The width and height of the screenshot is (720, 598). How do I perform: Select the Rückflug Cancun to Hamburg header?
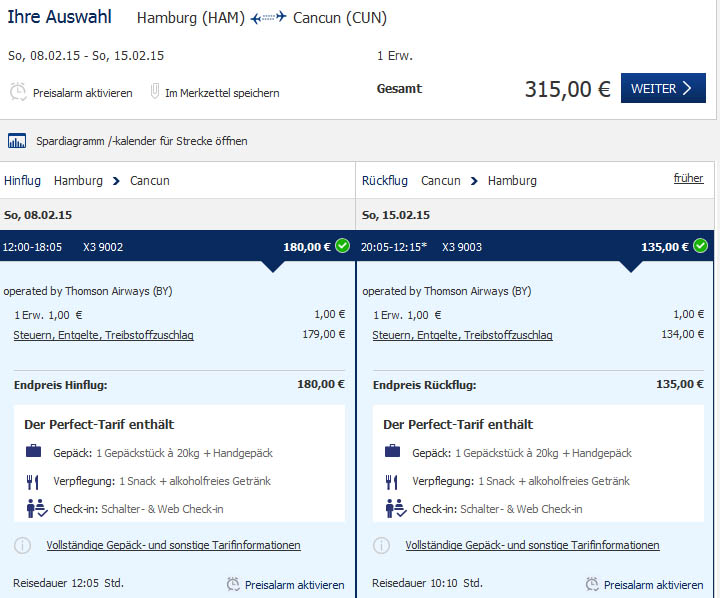click(449, 181)
